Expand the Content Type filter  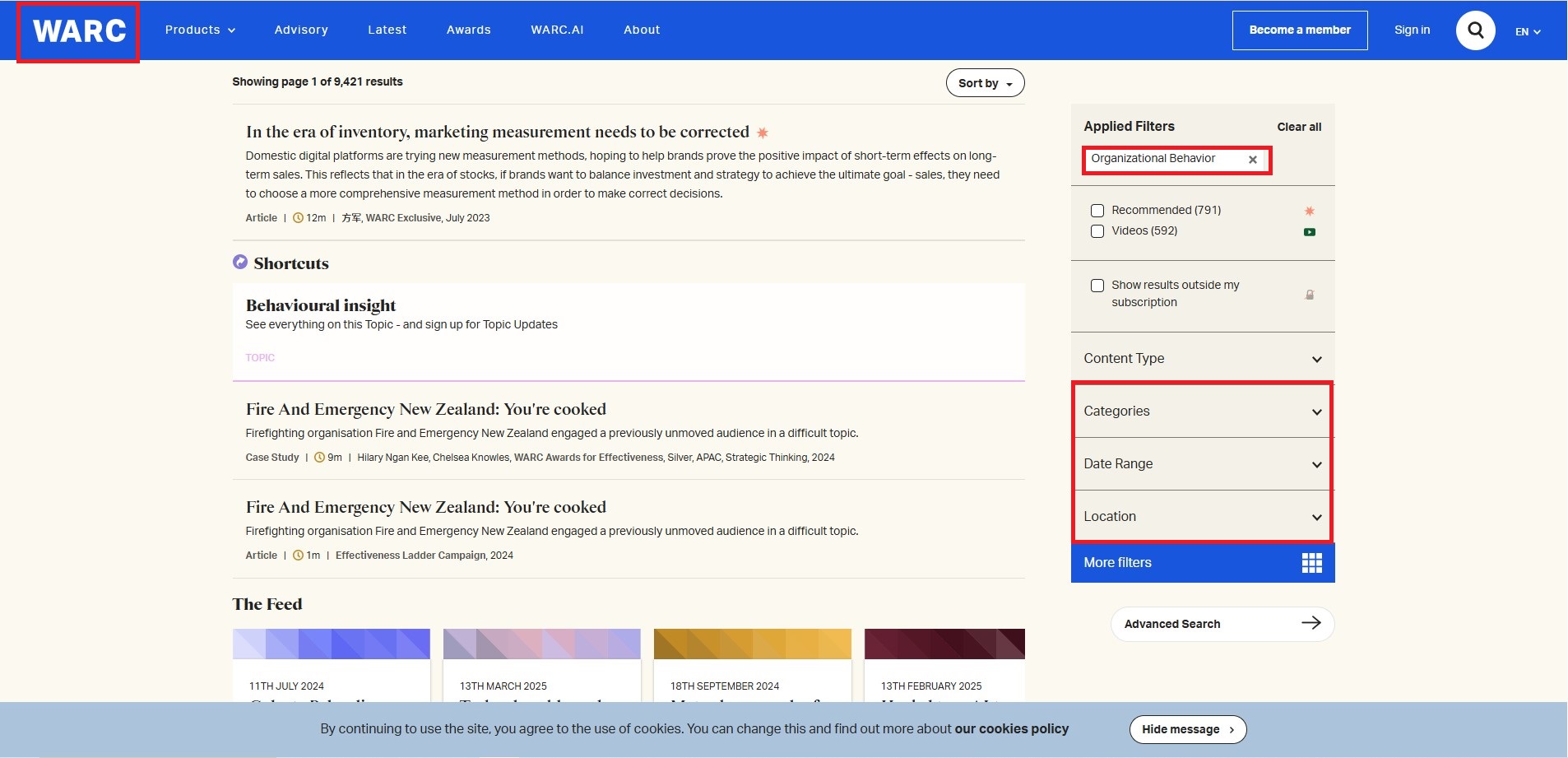click(1202, 359)
